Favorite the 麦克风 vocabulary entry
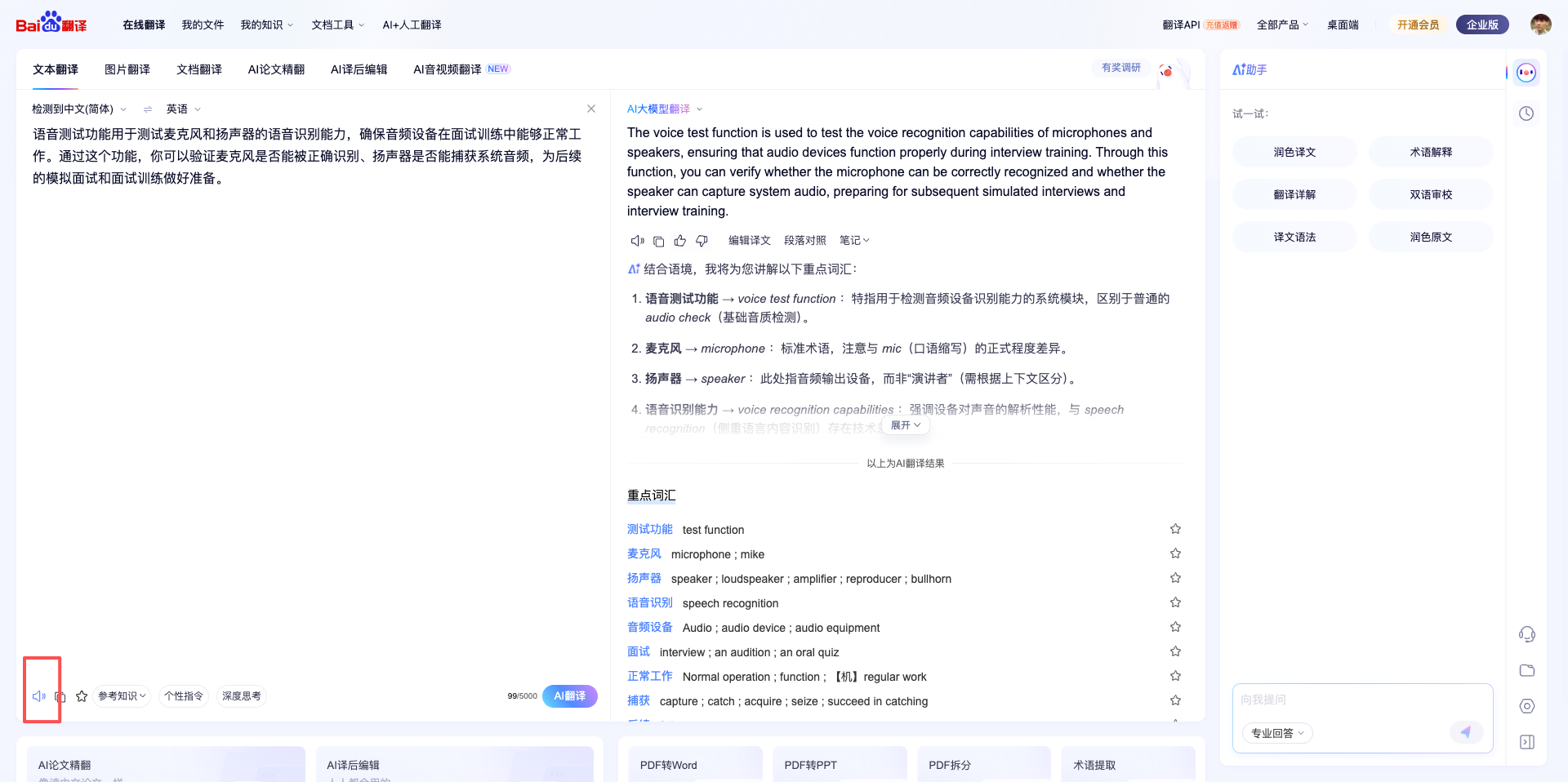The width and height of the screenshot is (1568, 782). [x=1175, y=553]
